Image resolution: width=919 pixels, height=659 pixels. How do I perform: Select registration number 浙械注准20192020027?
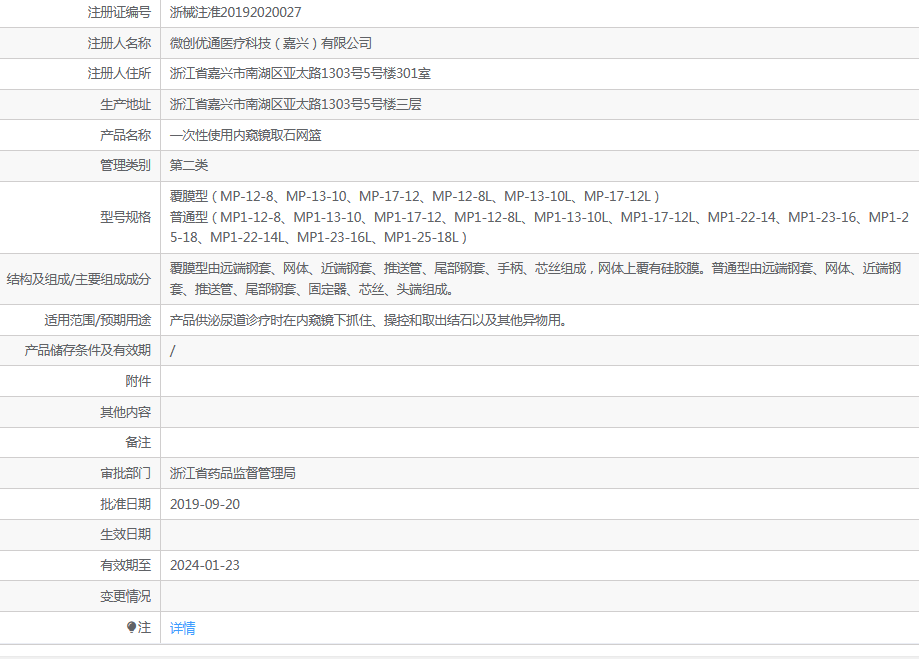tap(236, 12)
